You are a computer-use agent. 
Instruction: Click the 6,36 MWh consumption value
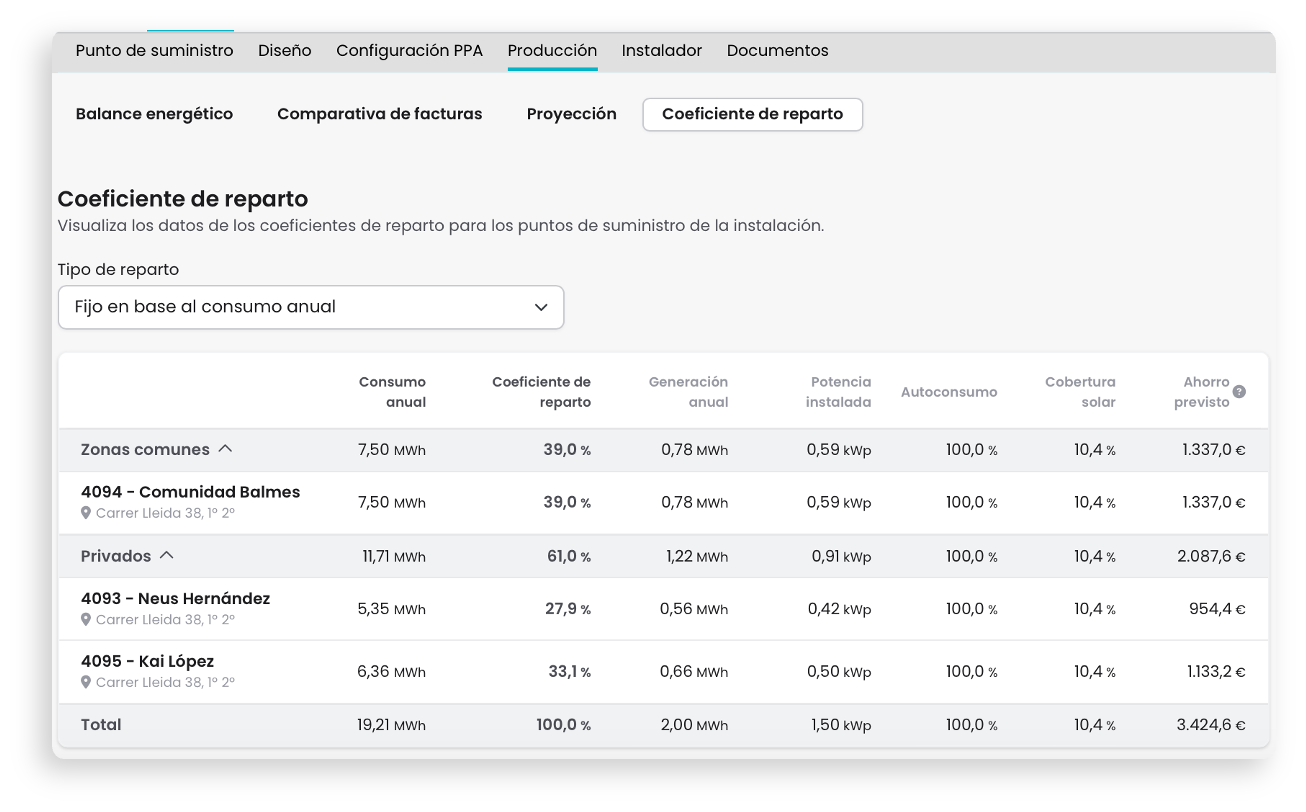[x=392, y=671]
